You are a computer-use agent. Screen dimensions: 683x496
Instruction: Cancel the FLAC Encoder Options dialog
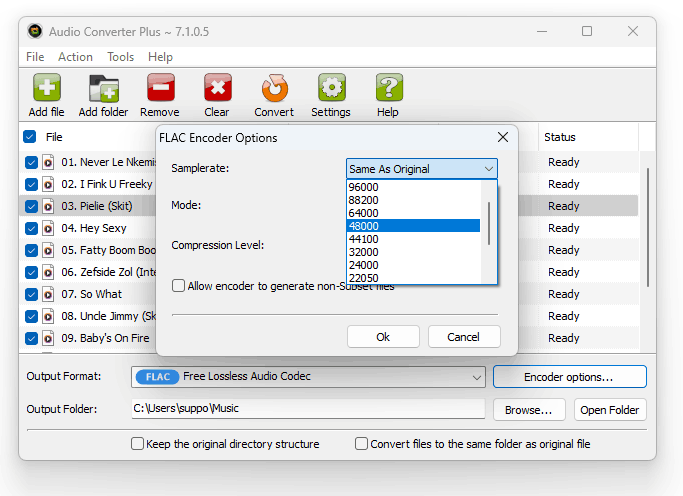click(x=464, y=337)
